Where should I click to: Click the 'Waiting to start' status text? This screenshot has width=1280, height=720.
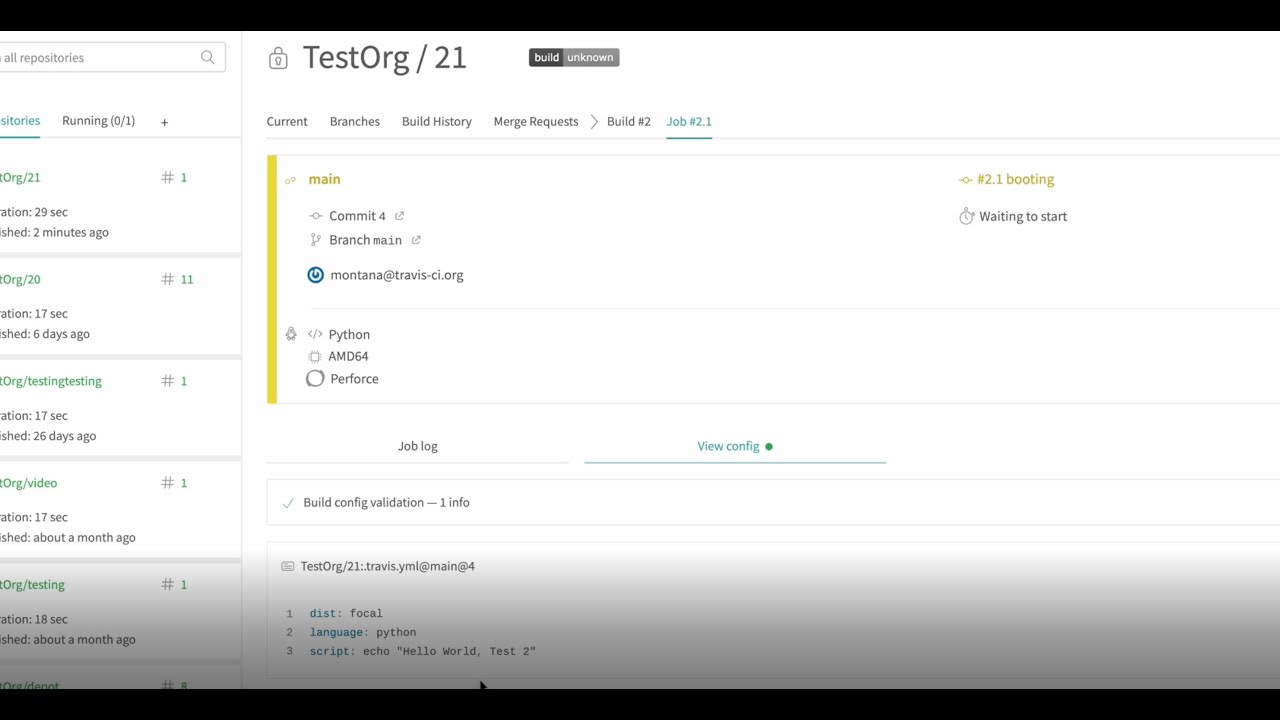pos(1023,216)
